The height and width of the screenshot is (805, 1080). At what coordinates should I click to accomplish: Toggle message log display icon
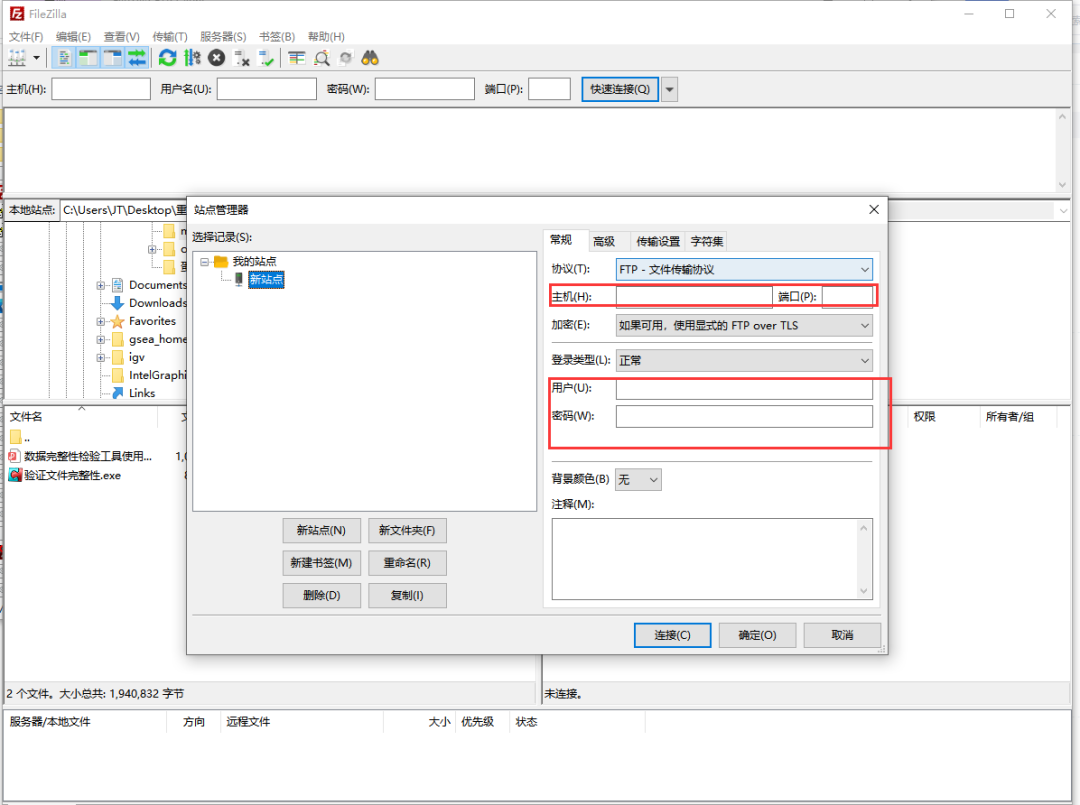[64, 59]
